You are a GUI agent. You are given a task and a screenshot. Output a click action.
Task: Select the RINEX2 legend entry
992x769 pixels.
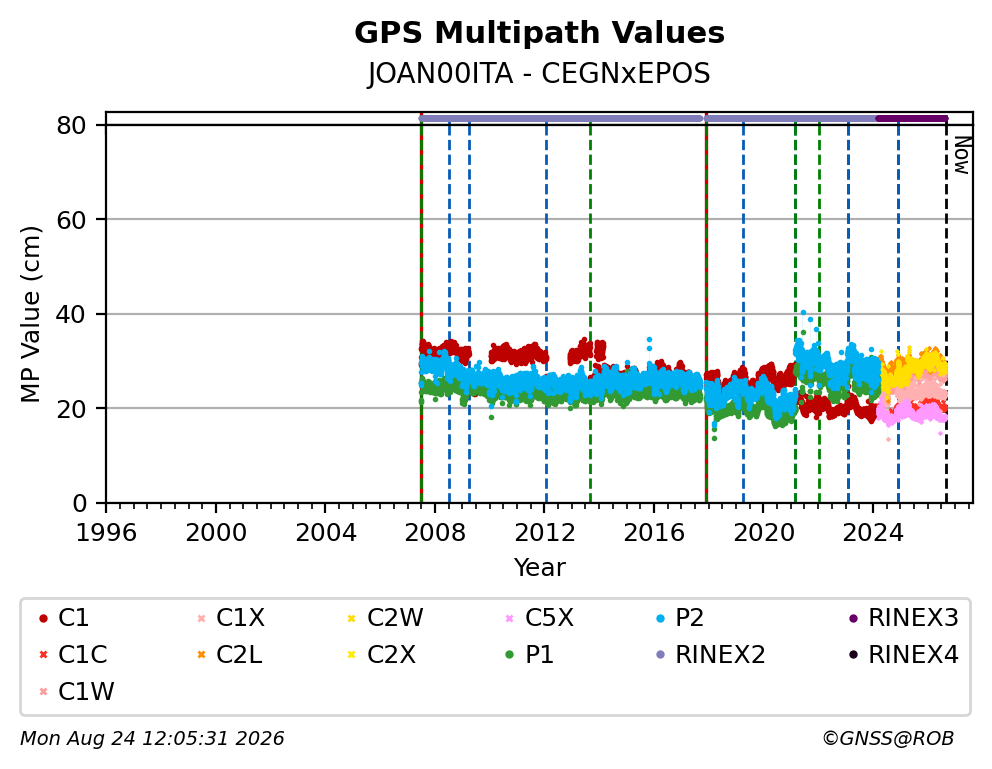pos(710,655)
